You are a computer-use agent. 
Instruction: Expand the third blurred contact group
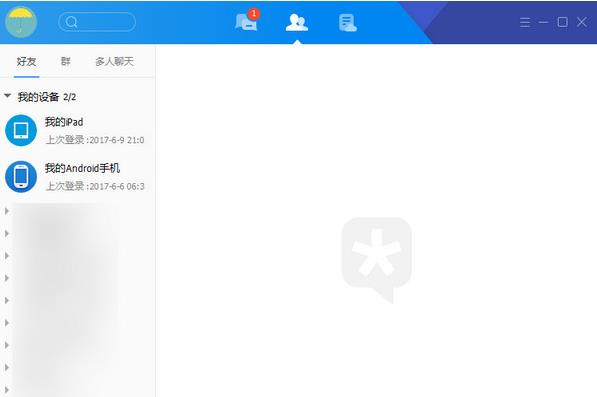(x=6, y=256)
